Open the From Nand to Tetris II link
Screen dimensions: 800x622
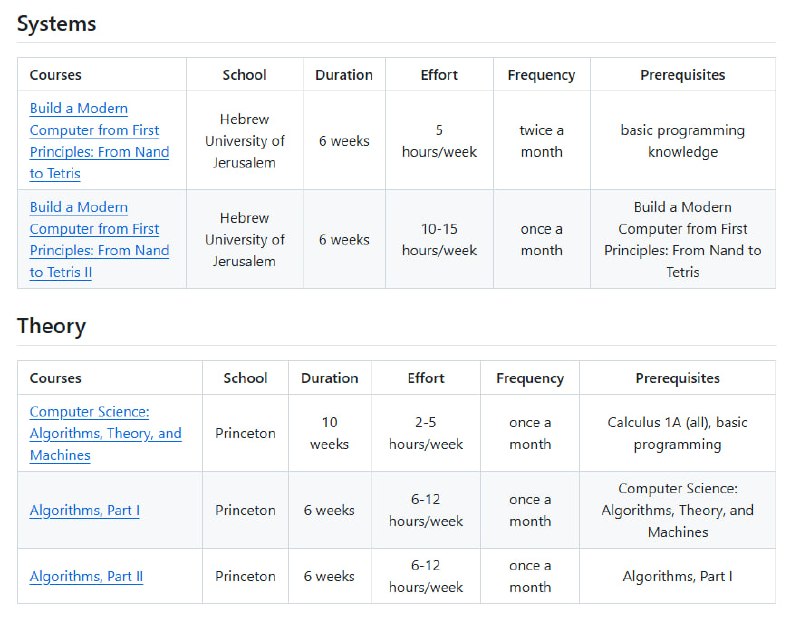click(x=99, y=240)
